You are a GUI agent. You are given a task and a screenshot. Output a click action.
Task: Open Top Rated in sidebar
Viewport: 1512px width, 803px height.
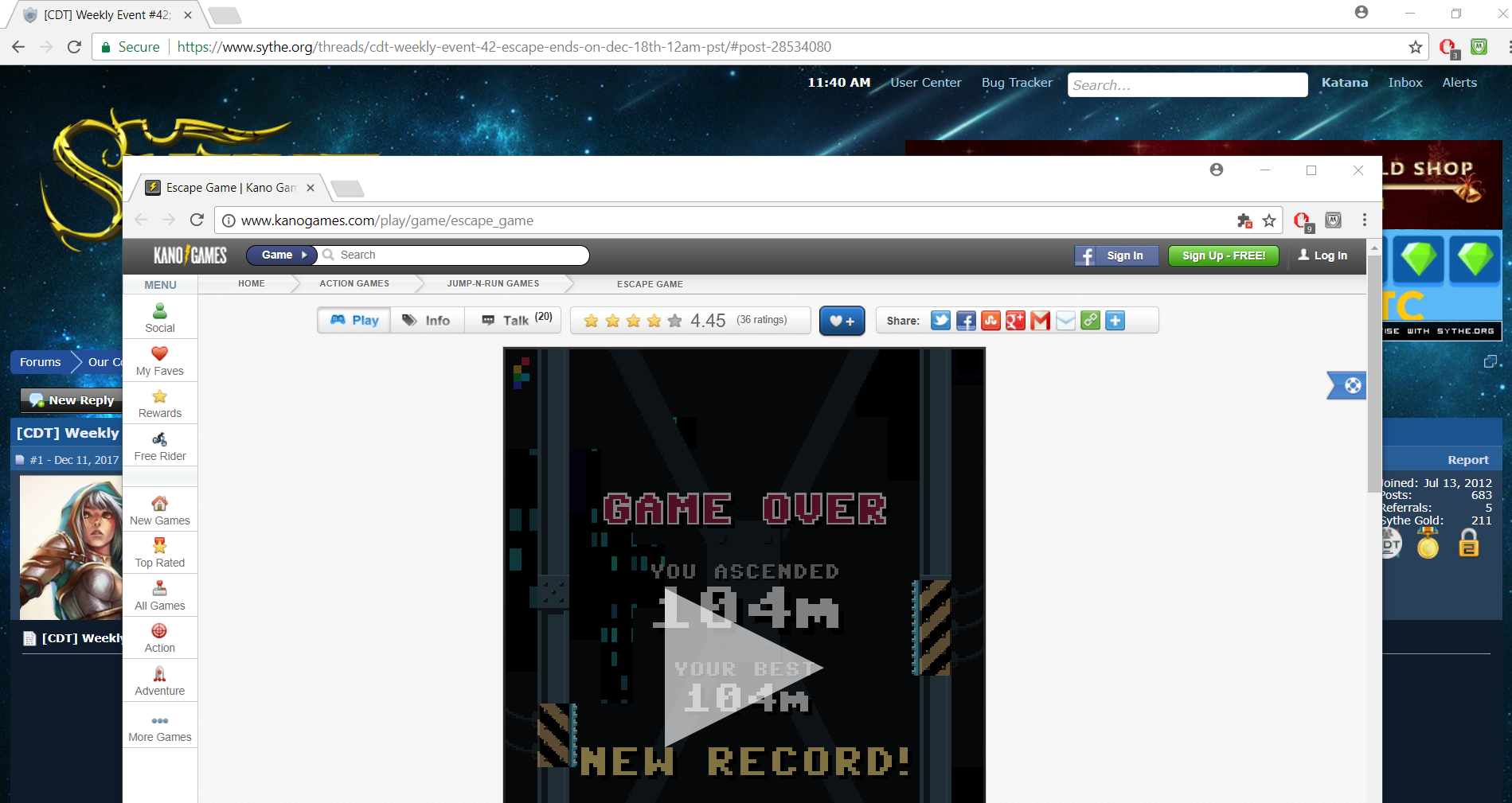click(x=160, y=552)
